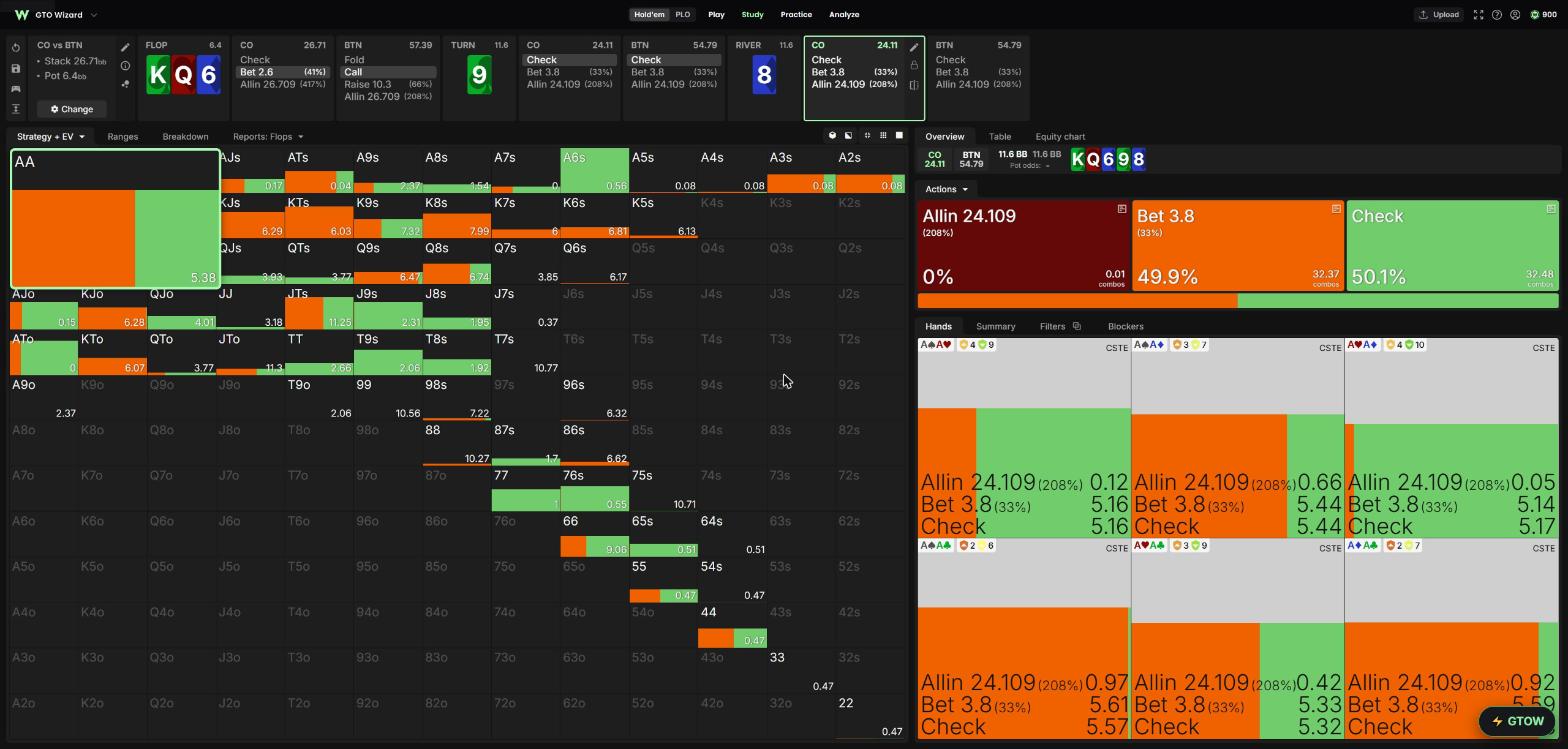Click the expand icon on the Check action card

click(1551, 209)
